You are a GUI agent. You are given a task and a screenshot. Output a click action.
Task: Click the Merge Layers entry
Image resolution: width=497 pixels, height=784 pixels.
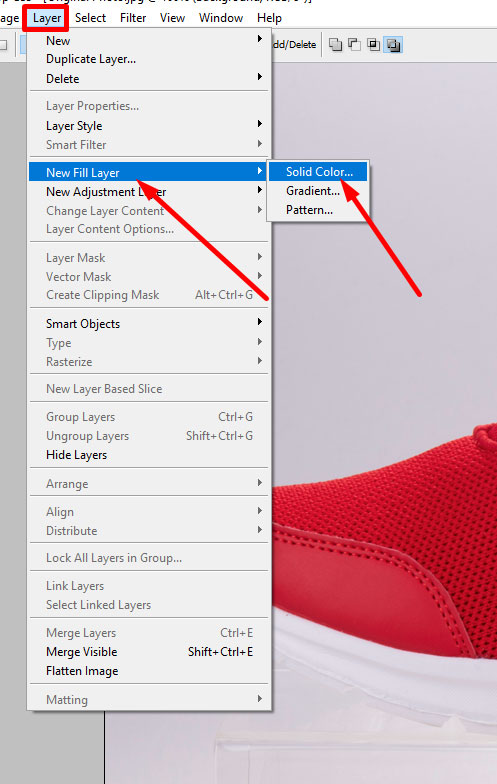149,632
